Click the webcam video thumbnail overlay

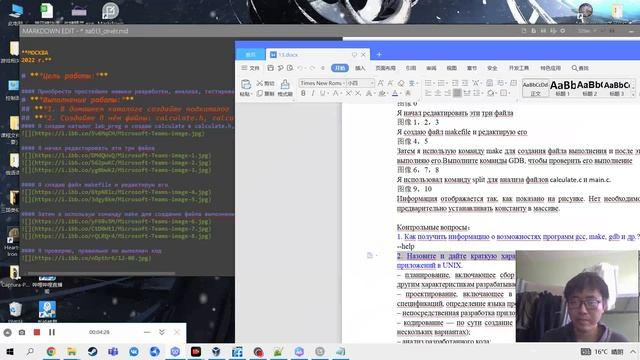point(577,296)
